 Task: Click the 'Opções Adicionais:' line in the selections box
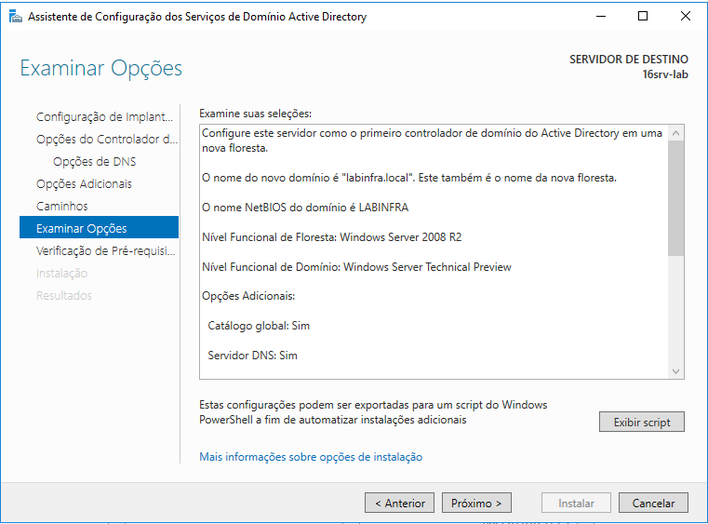[248, 296]
